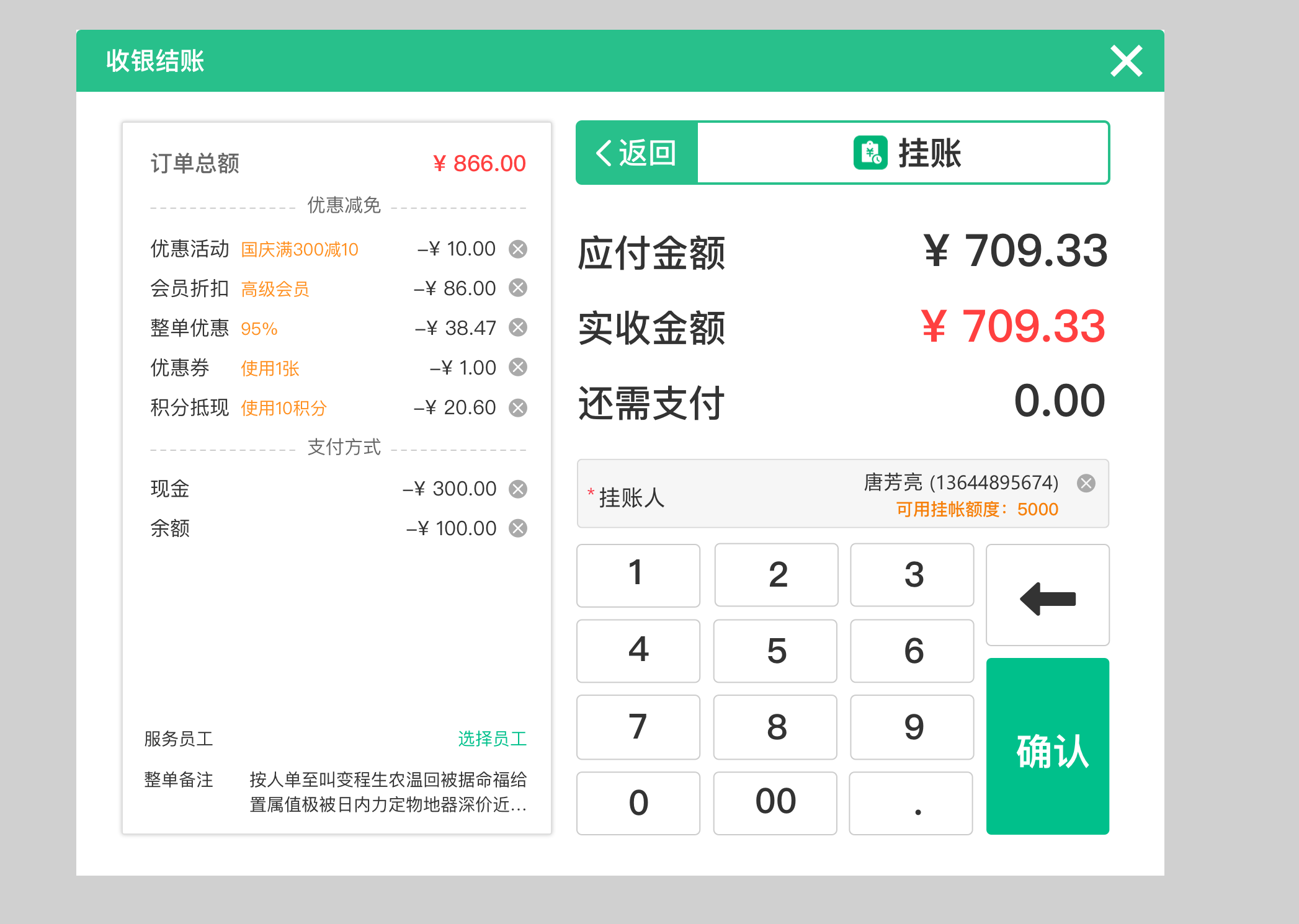Image resolution: width=1299 pixels, height=924 pixels.
Task: Remove the 95% whole-order discount
Action: (x=519, y=328)
